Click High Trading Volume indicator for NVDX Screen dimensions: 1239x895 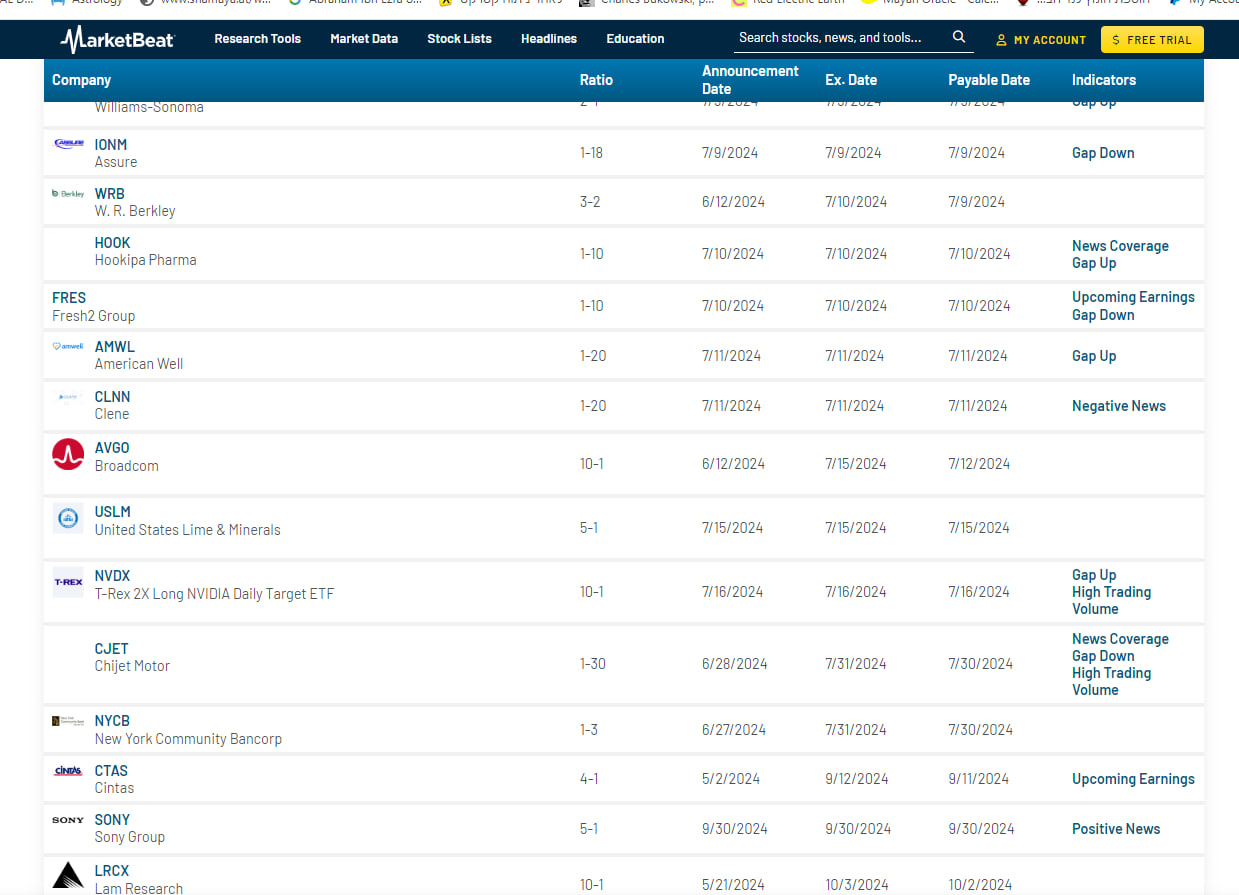[x=1111, y=600]
